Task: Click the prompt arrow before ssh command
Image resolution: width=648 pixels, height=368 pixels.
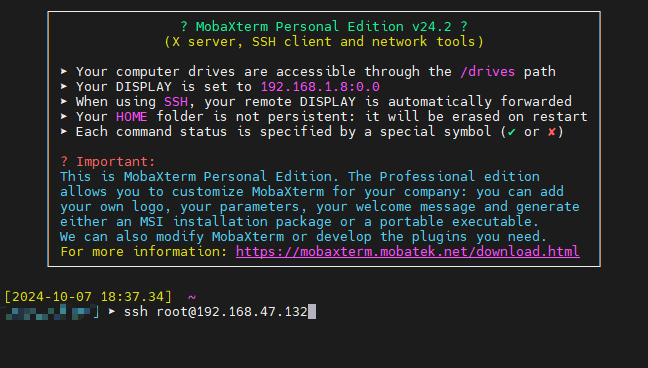Action: click(x=112, y=311)
